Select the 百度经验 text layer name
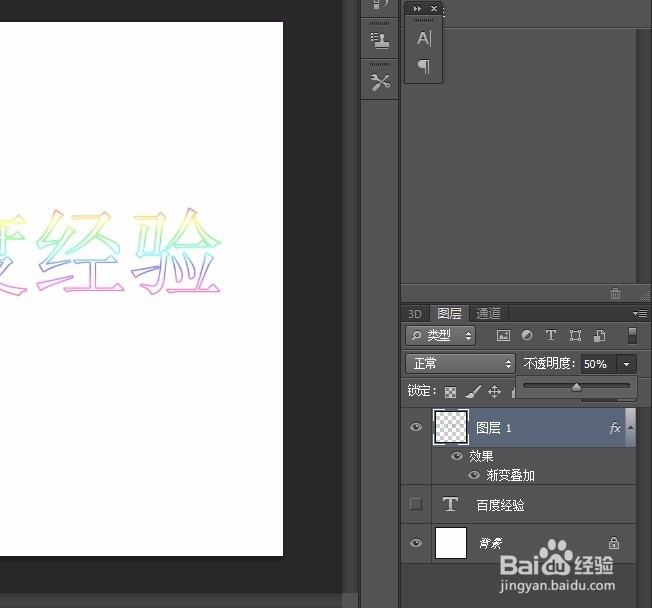This screenshot has width=652, height=608. [500, 505]
